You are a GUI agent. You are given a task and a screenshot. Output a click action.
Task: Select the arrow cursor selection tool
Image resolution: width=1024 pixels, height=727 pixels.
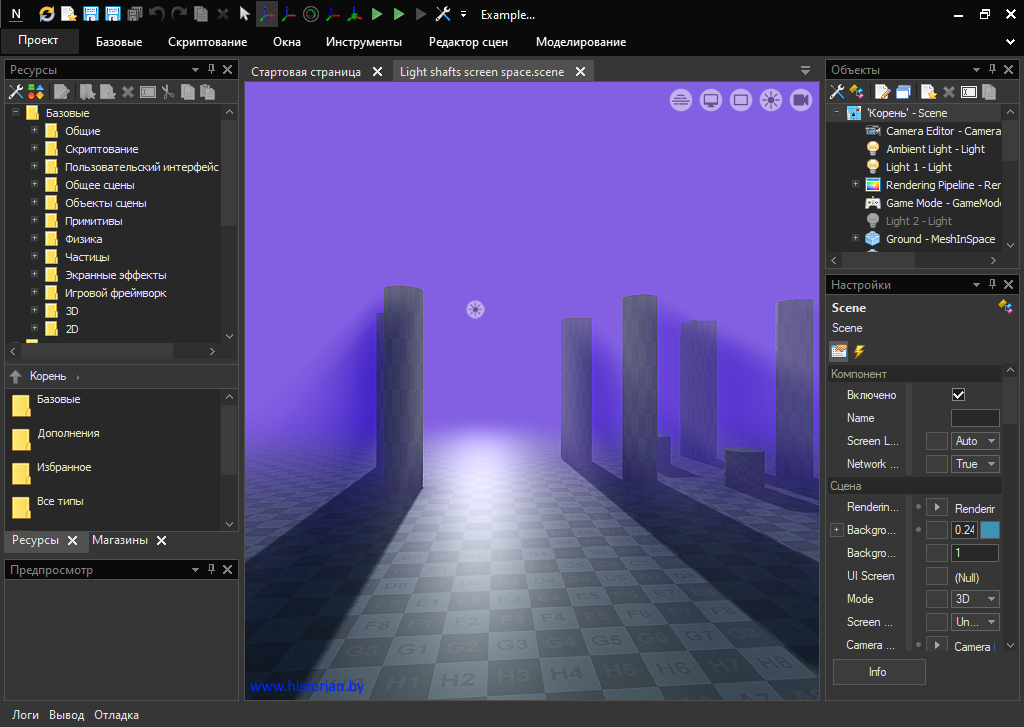point(245,14)
